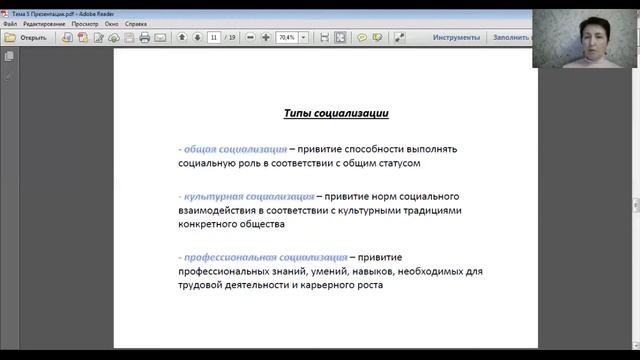Screen dimensions: 640x360
Task: Open the Редактирование menu
Action: [44, 24]
